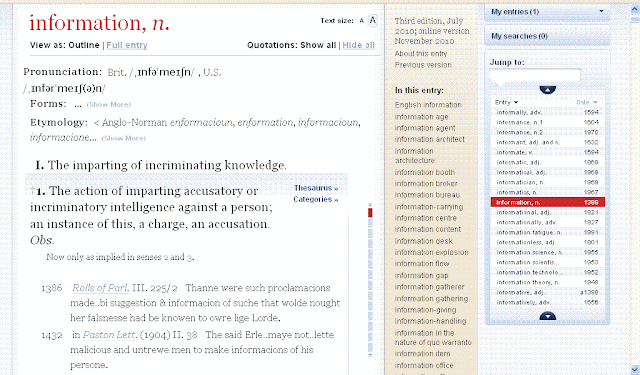Click the Jump to input field
The height and width of the screenshot is (375, 640).
(535, 75)
